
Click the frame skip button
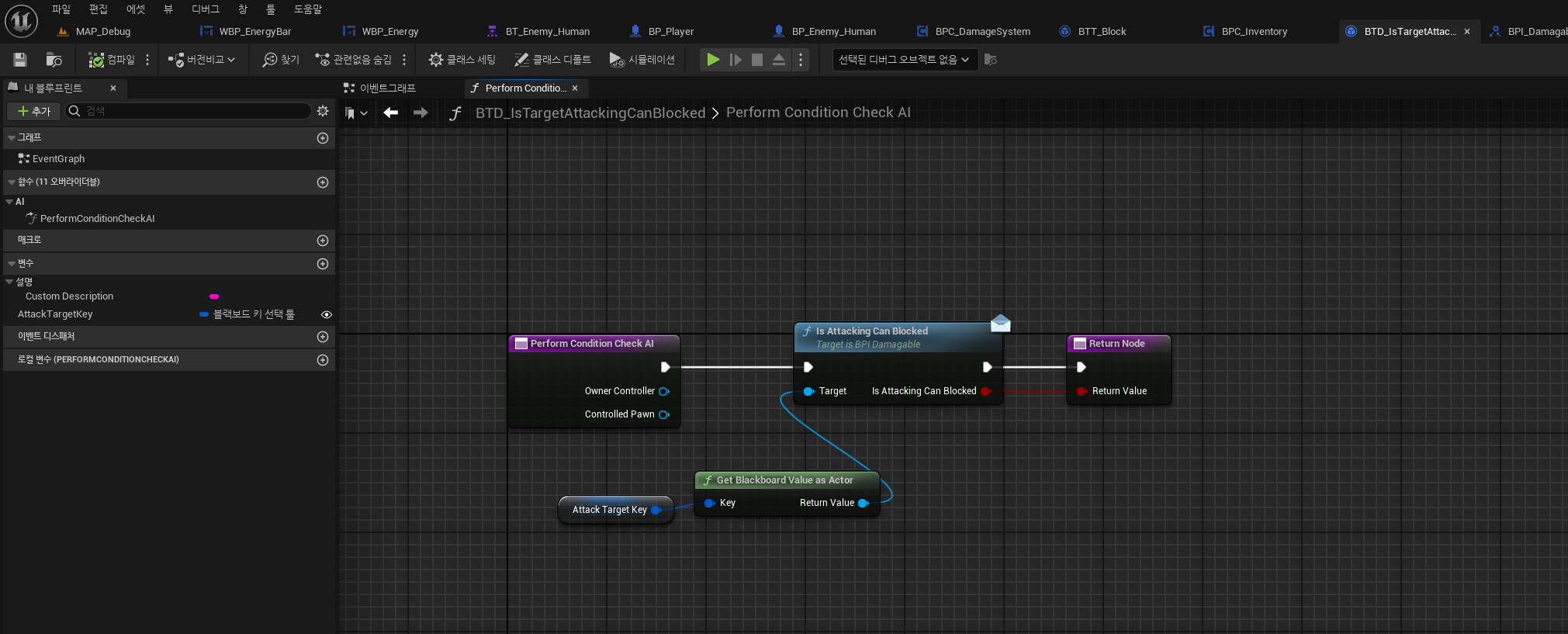point(736,60)
